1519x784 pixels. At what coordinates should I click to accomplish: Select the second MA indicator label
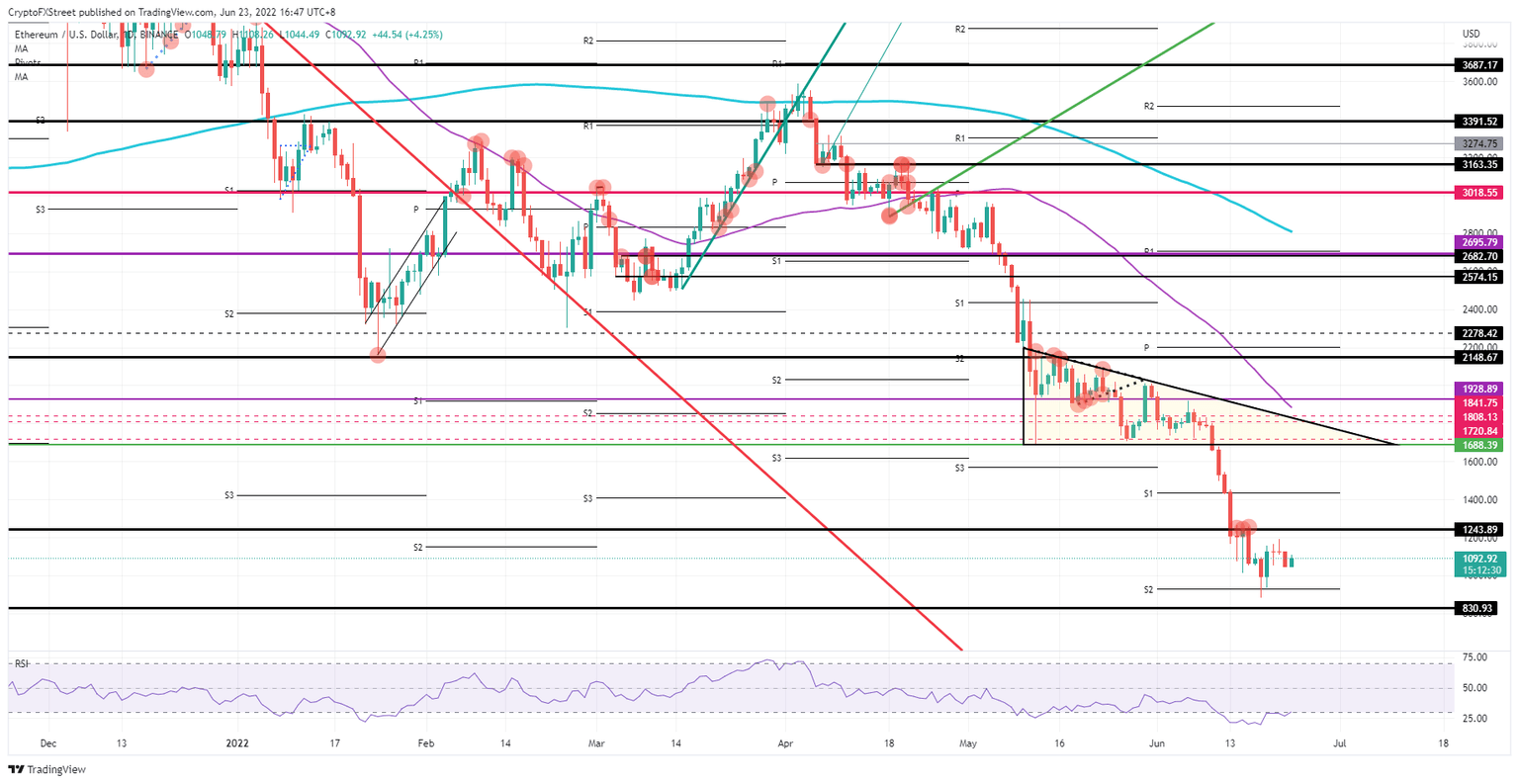coord(23,75)
